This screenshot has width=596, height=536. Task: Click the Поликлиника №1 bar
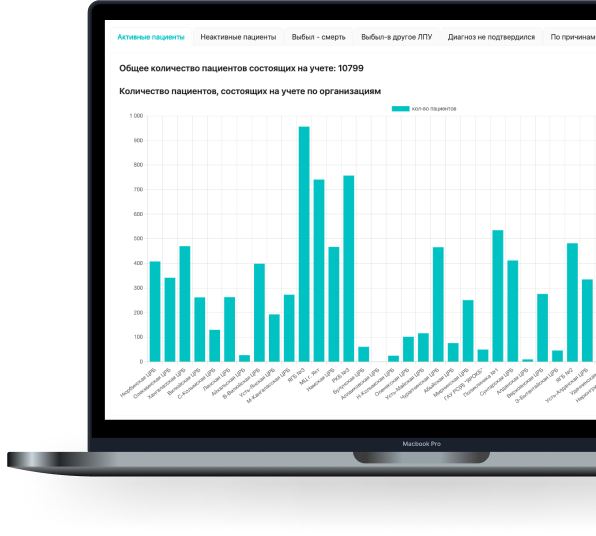point(498,296)
